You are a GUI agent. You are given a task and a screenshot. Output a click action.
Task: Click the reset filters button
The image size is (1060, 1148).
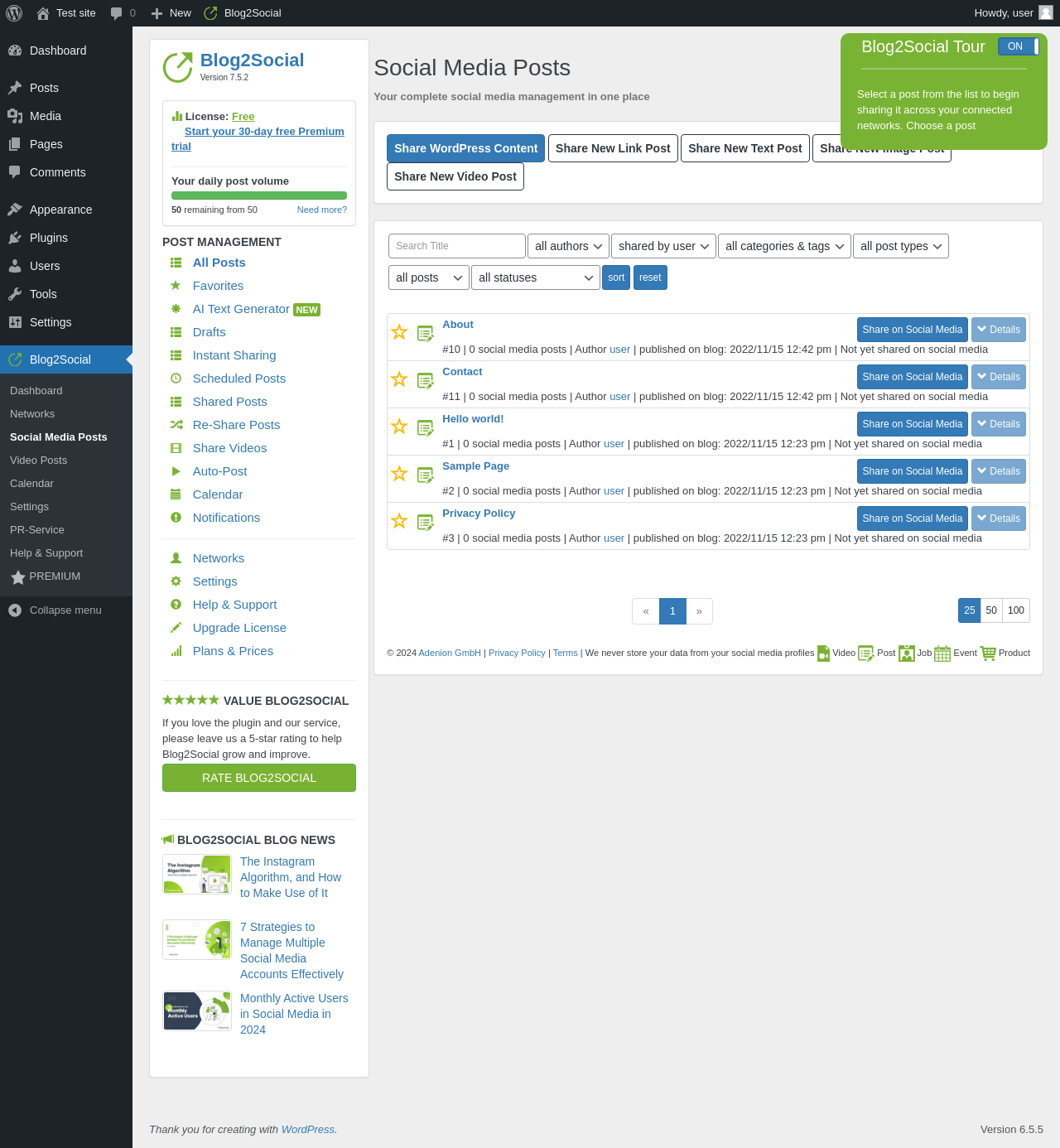tap(650, 277)
